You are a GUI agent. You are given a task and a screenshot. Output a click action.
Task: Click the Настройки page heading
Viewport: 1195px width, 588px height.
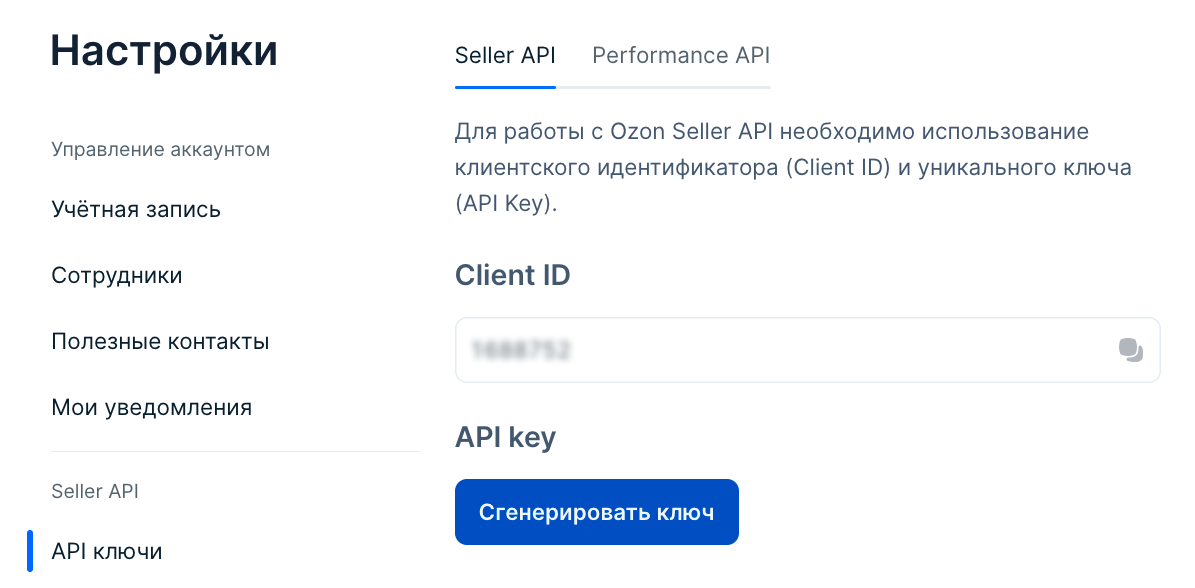click(164, 51)
